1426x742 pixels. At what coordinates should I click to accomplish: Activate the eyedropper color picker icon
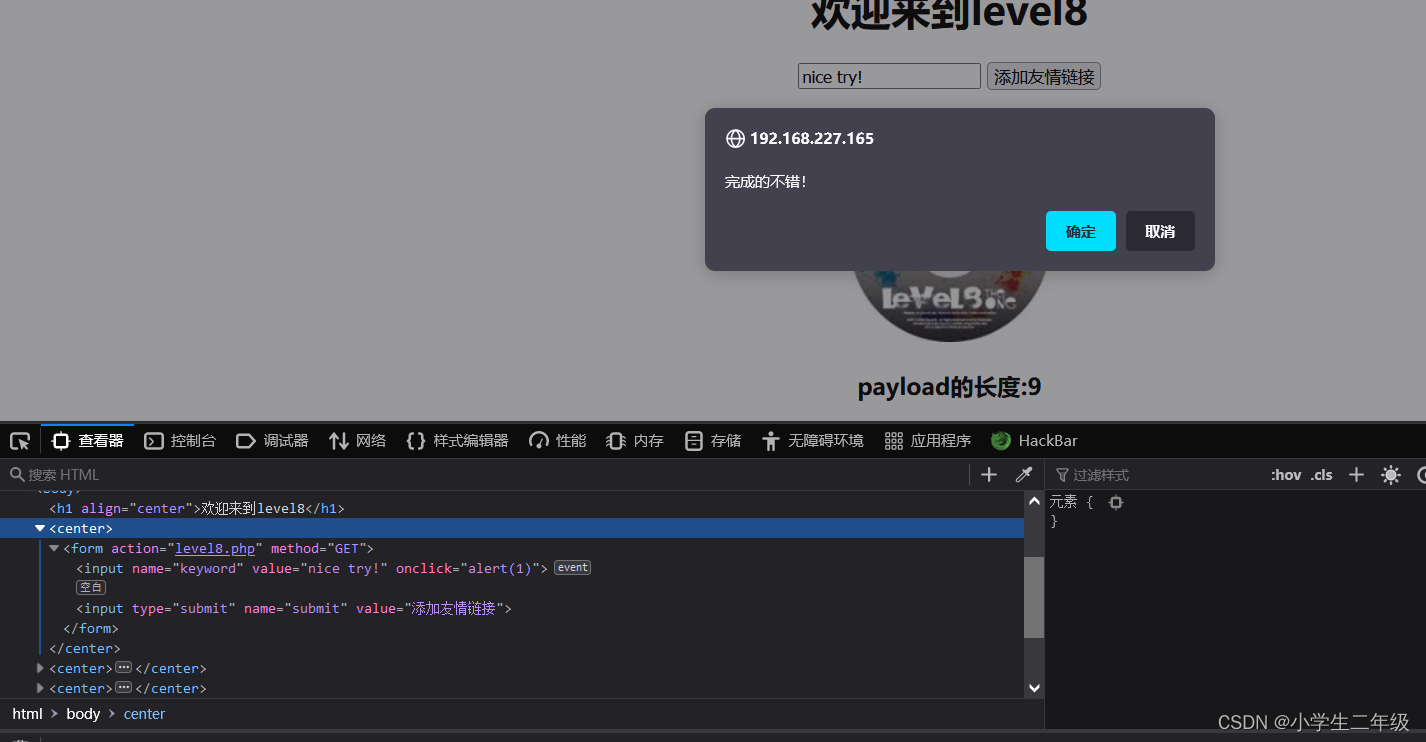[x=1024, y=475]
